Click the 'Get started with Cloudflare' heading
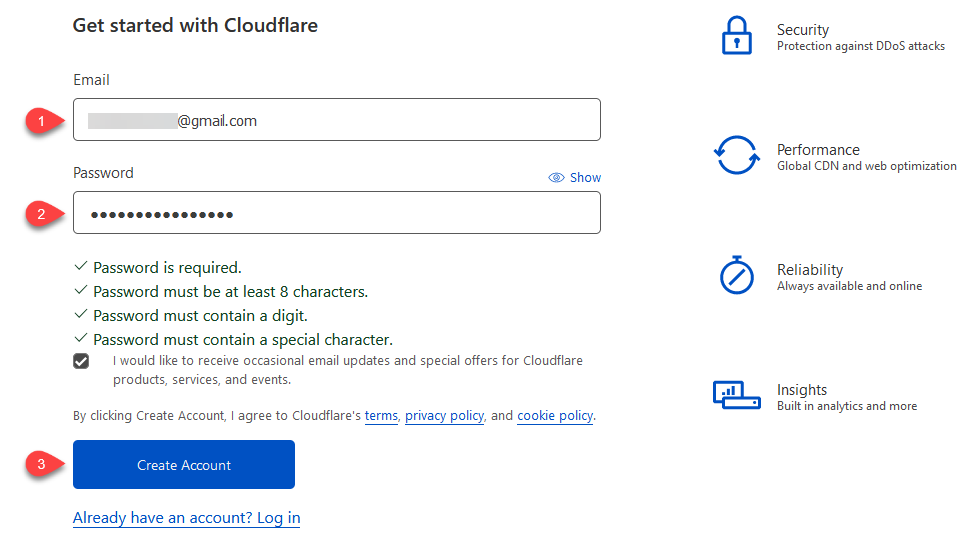Viewport: 977px width, 549px height. [x=195, y=26]
